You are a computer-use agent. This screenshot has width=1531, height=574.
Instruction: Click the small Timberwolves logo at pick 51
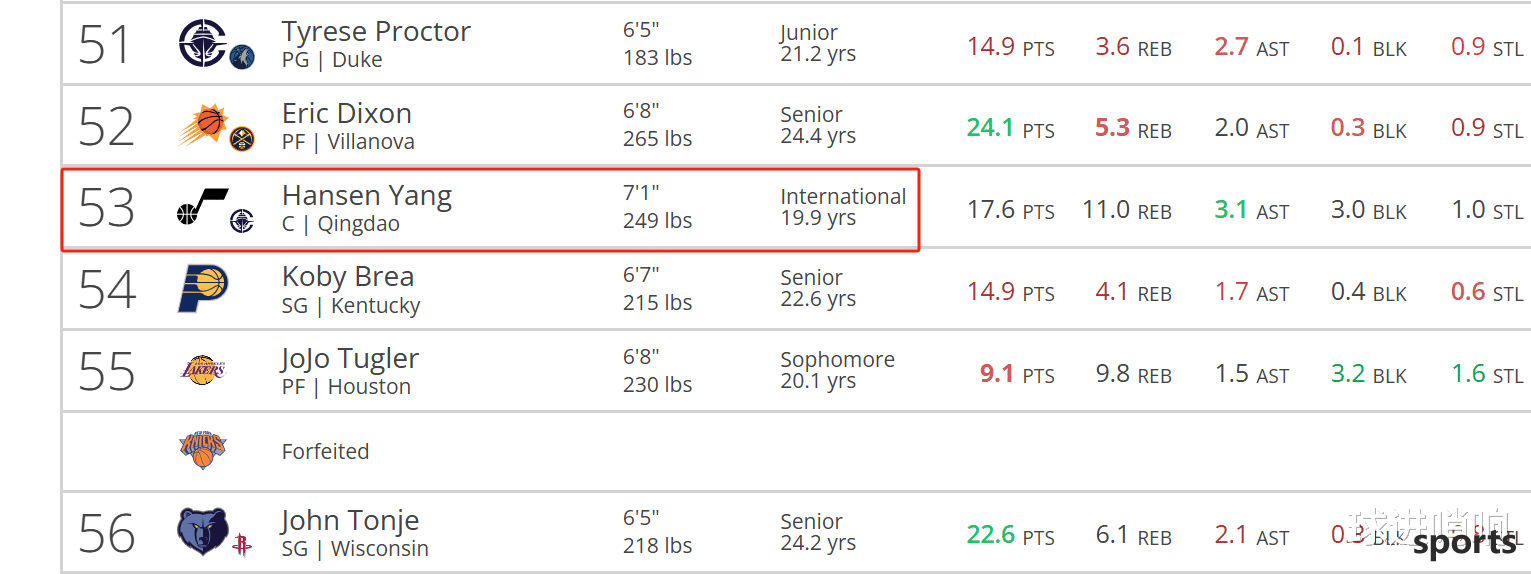(242, 57)
